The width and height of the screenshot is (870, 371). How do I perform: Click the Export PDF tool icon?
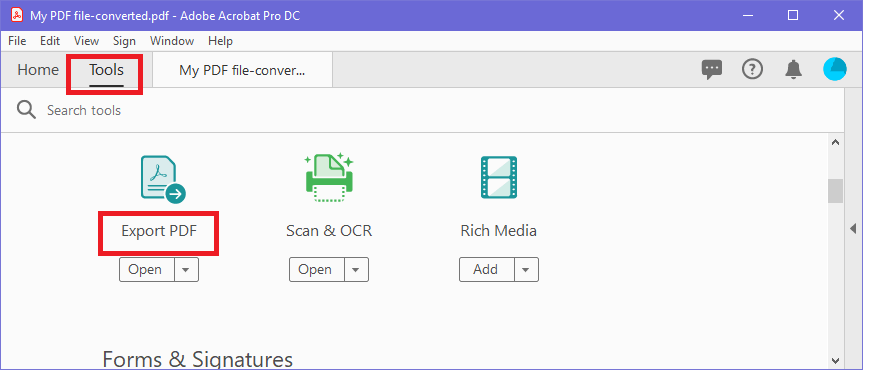[x=163, y=179]
